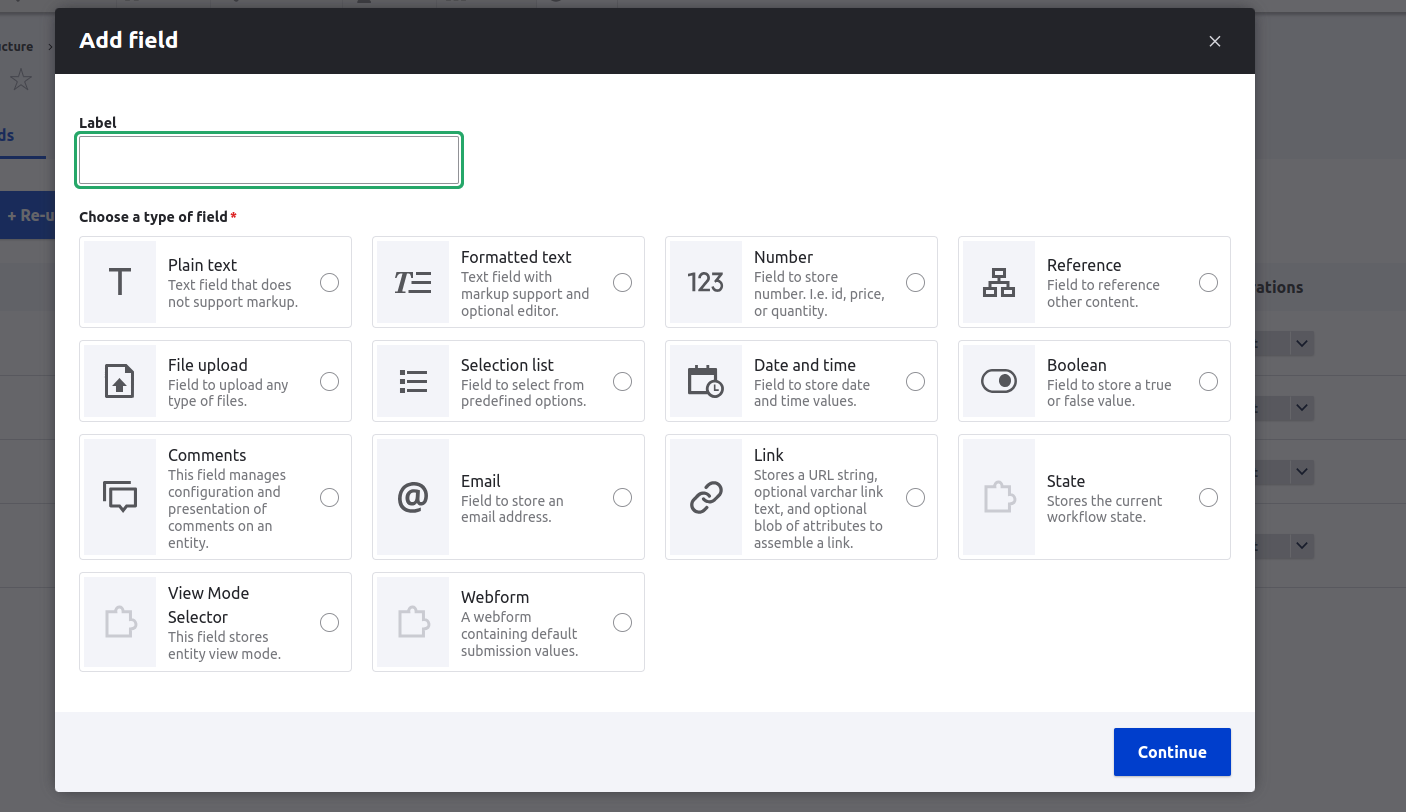Click the Continue button
The image size is (1406, 812).
(x=1171, y=752)
